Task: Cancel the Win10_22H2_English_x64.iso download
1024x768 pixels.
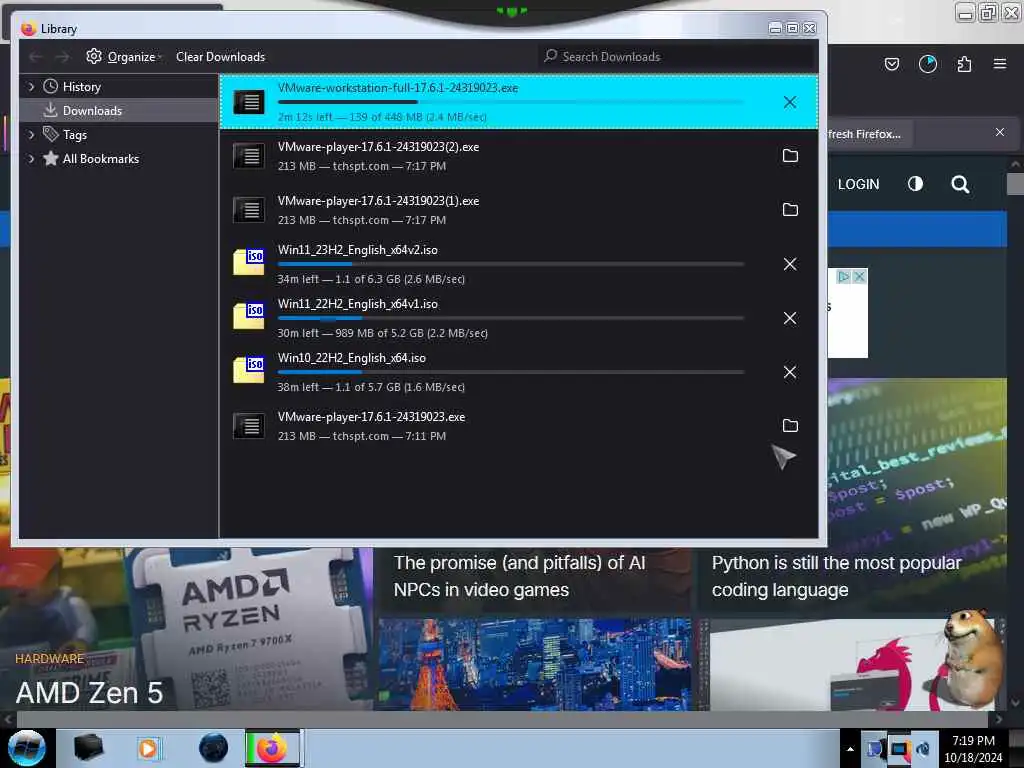Action: click(790, 372)
